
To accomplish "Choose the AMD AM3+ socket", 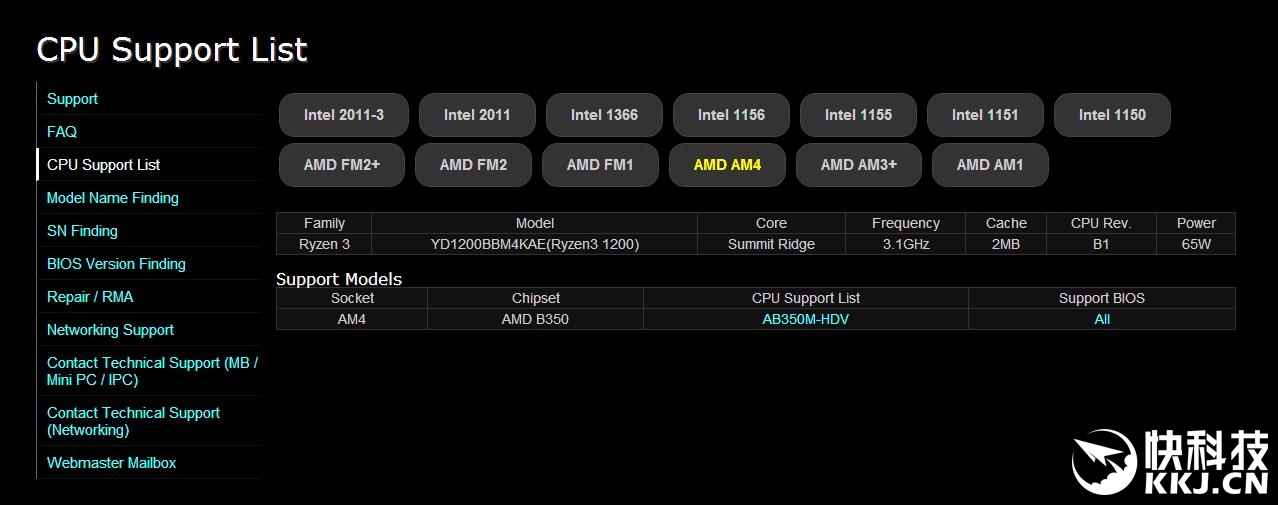I will tap(858, 165).
